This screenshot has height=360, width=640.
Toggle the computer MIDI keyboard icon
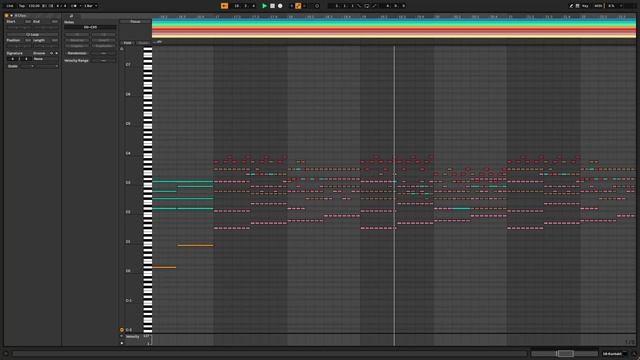[578, 6]
